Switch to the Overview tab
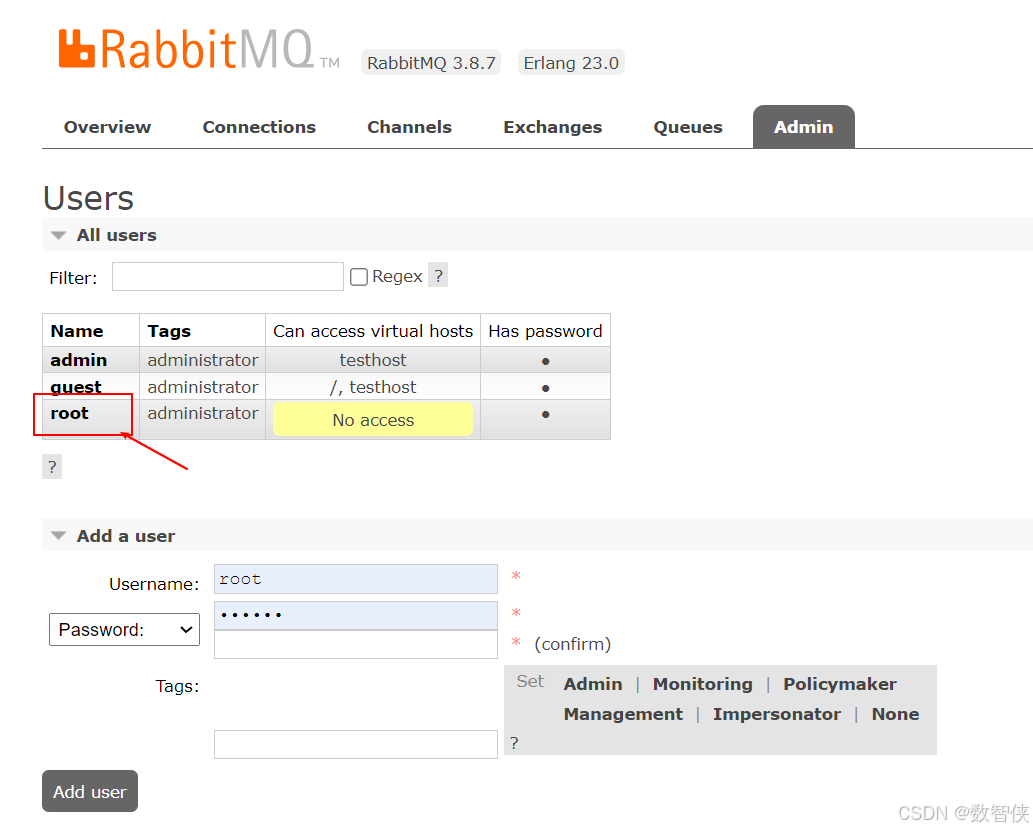Screen dimensions: 1033x831 (x=107, y=127)
